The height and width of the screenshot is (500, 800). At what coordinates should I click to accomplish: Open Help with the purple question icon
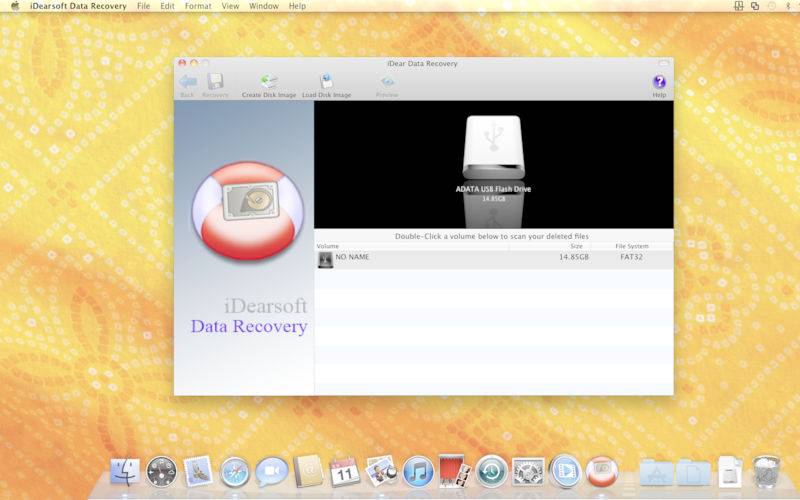[x=659, y=82]
